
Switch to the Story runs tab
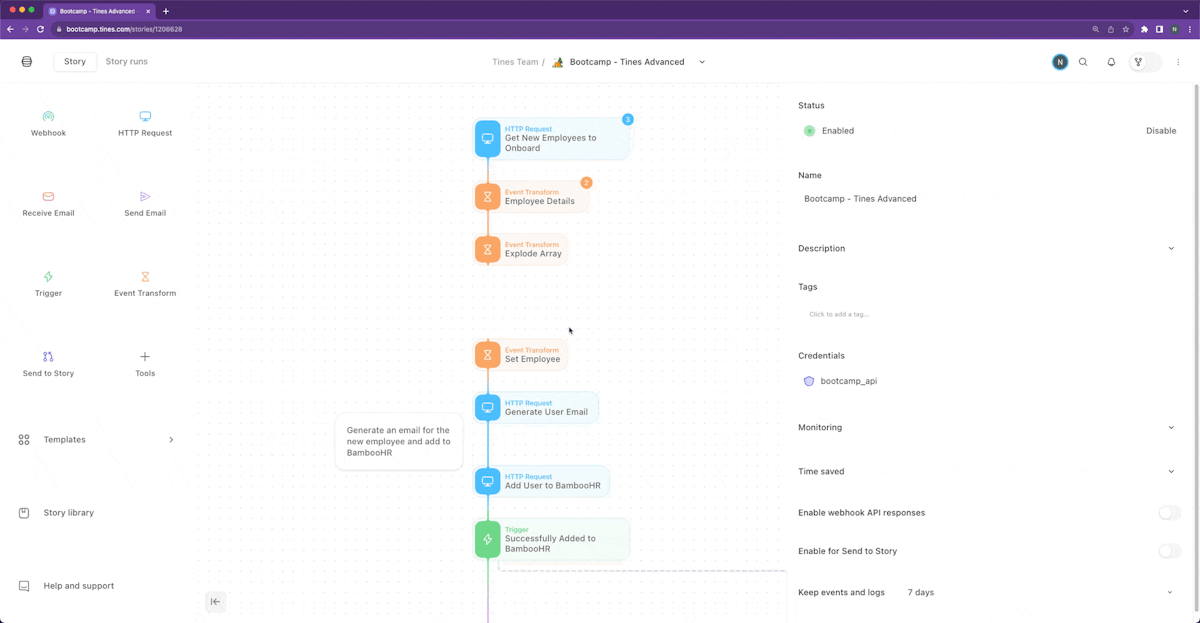127,62
